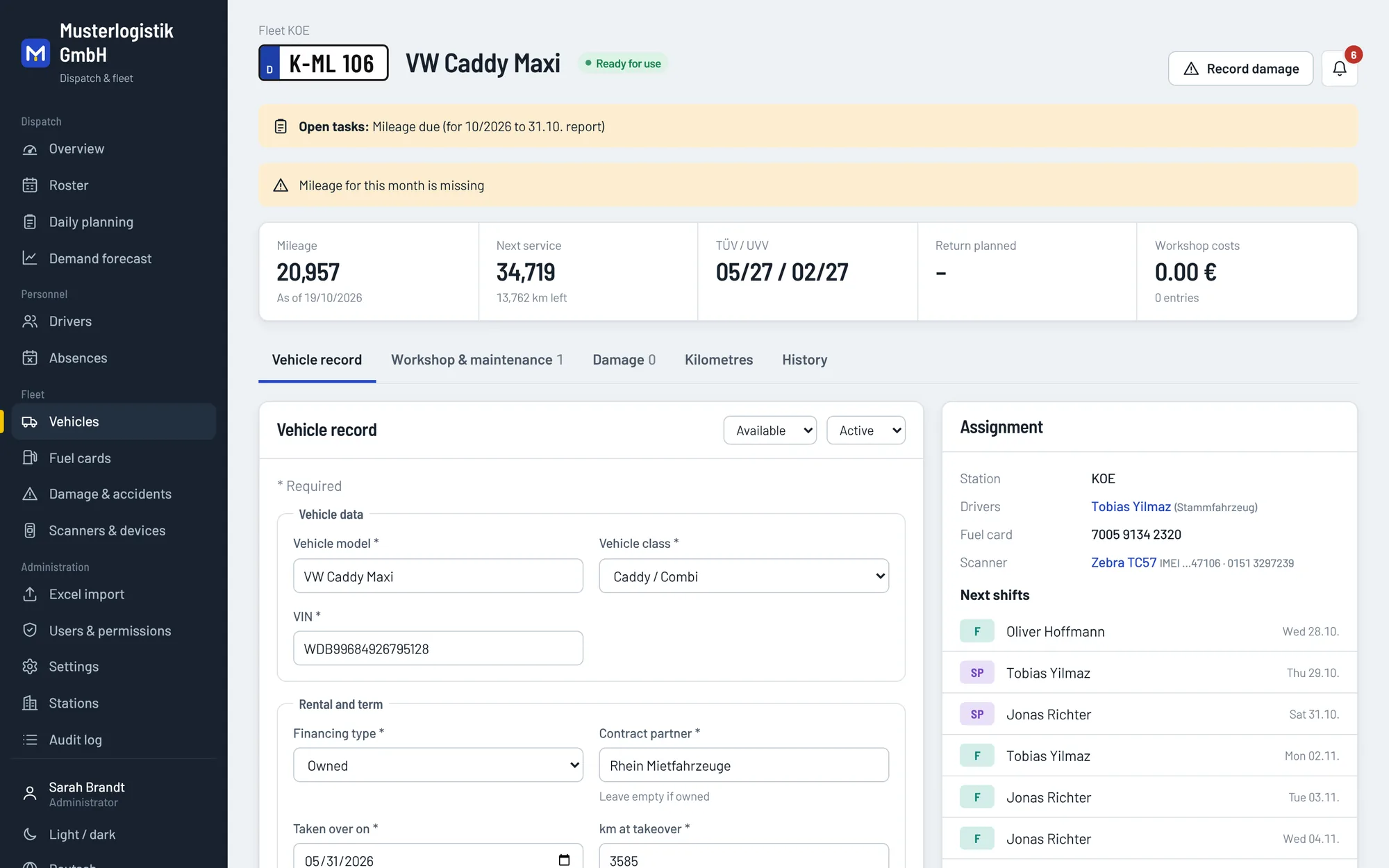
Task: Click the Absences calendar icon
Action: pos(30,358)
